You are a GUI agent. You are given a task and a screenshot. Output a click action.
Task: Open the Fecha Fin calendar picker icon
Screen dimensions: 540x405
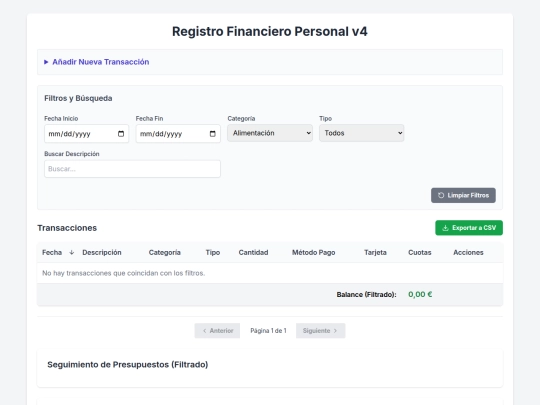pos(212,134)
